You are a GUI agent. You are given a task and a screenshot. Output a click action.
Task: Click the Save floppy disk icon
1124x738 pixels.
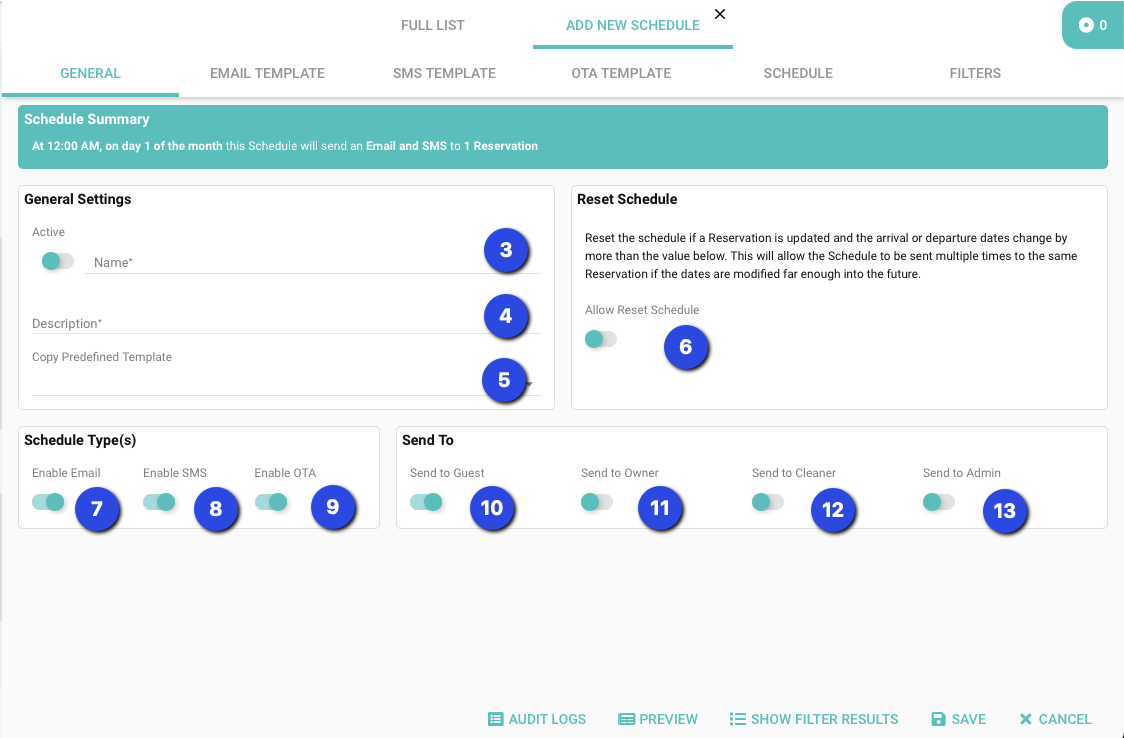pos(938,719)
